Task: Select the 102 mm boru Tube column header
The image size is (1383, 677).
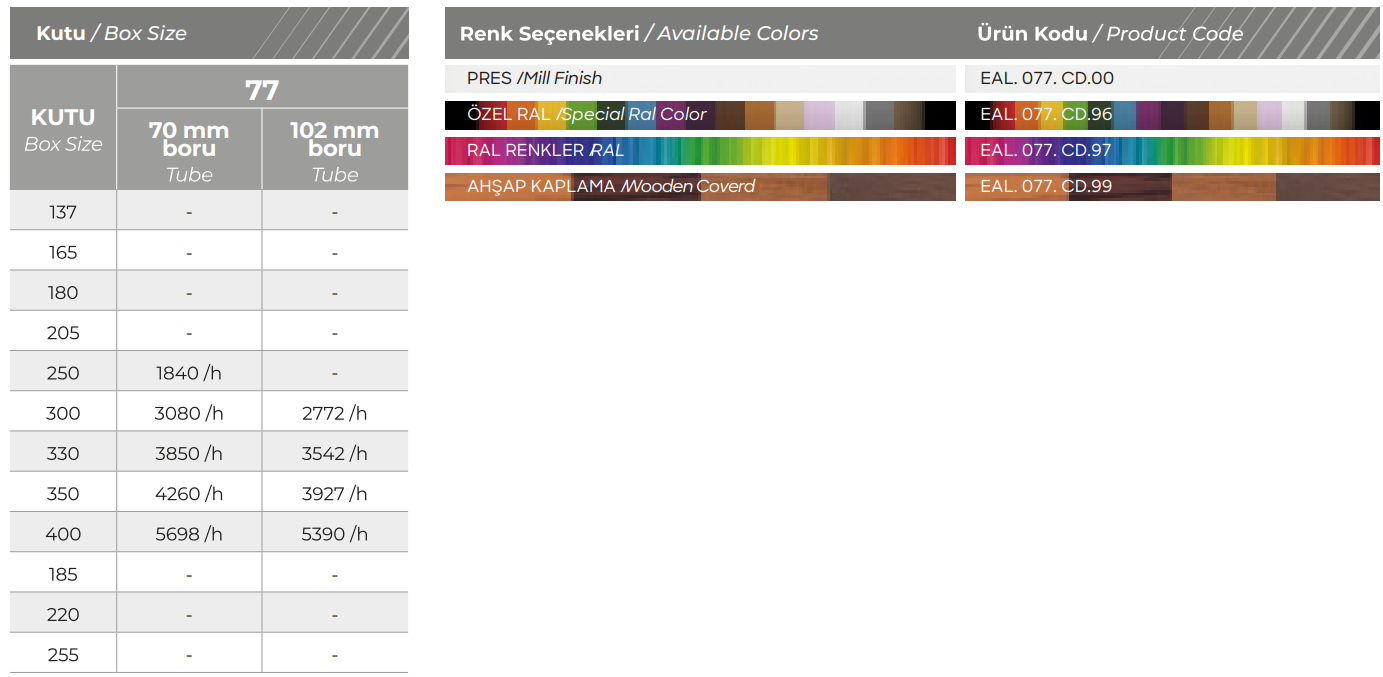Action: click(x=334, y=150)
